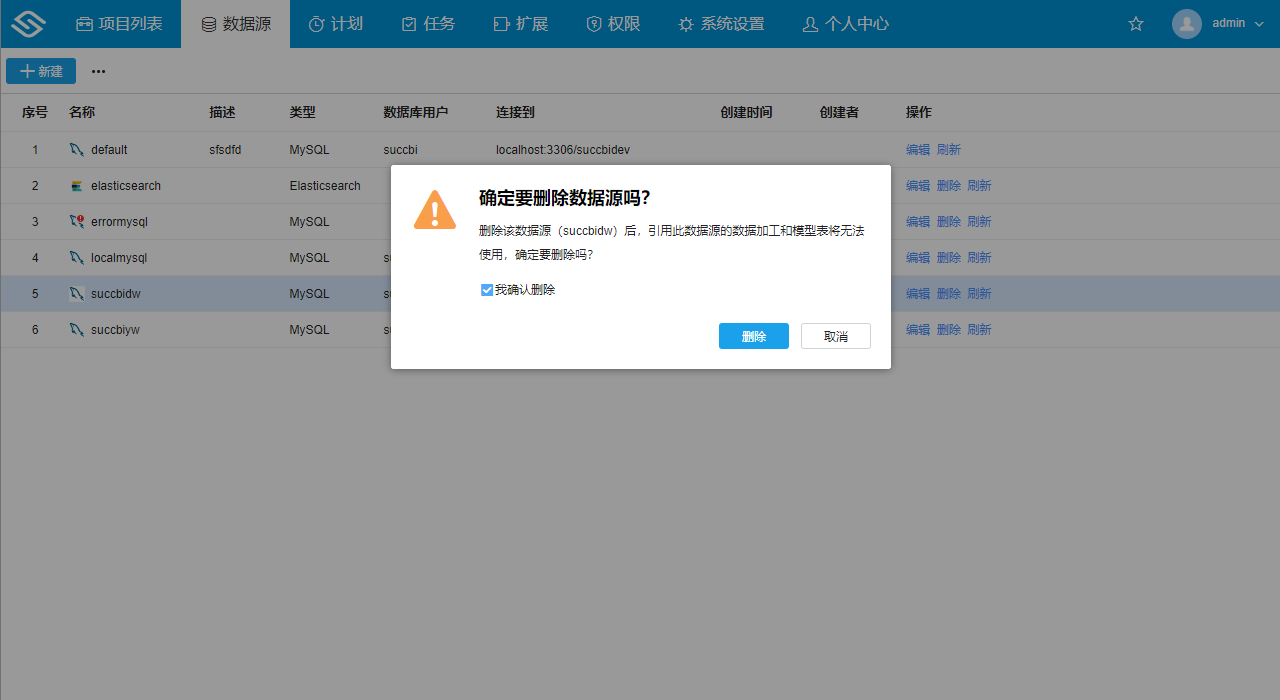Click the orange warning triangle in the dialog
This screenshot has width=1280, height=700.
click(x=434, y=211)
